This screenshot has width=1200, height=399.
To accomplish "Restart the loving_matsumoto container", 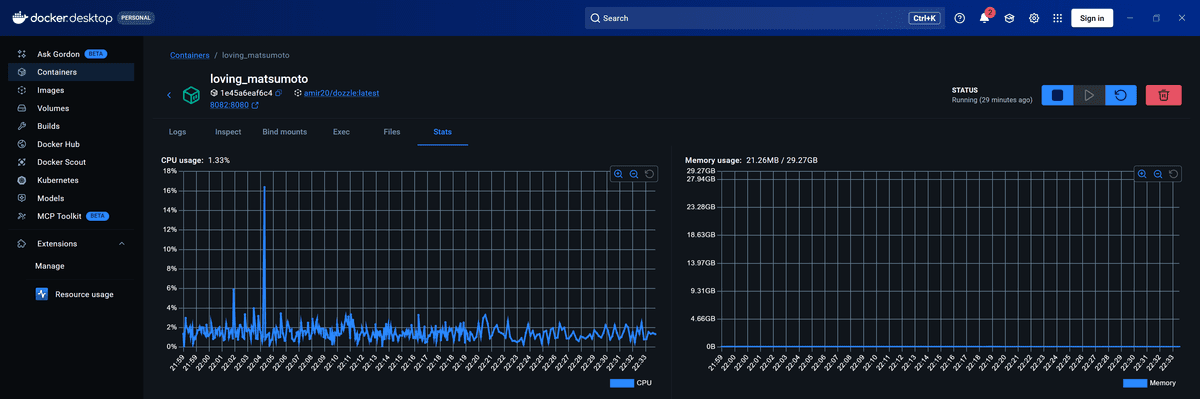I will 1121,95.
